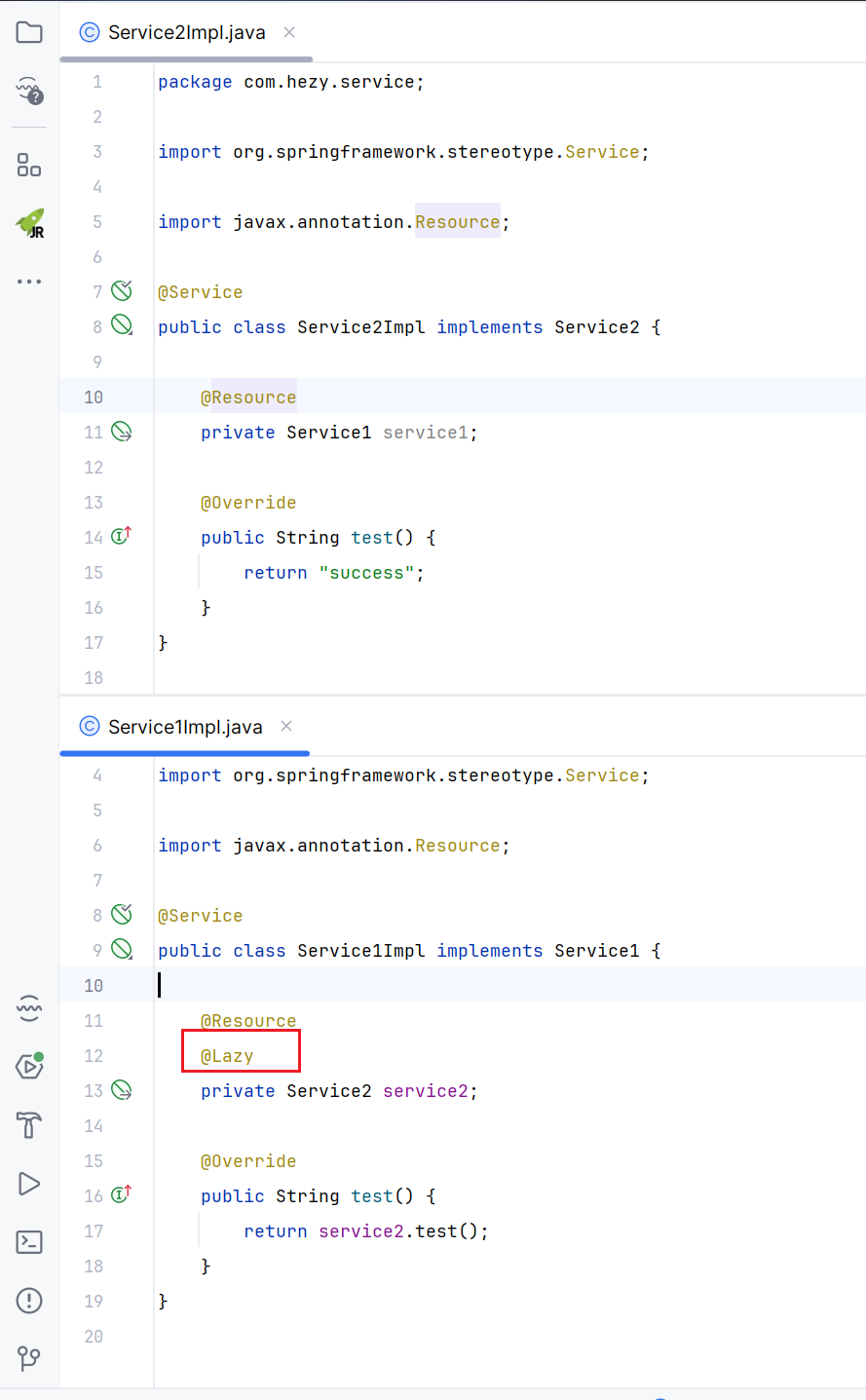Click the @Resource annotation in Service2Impl
Screen dimensions: 866x1400
[x=248, y=397]
